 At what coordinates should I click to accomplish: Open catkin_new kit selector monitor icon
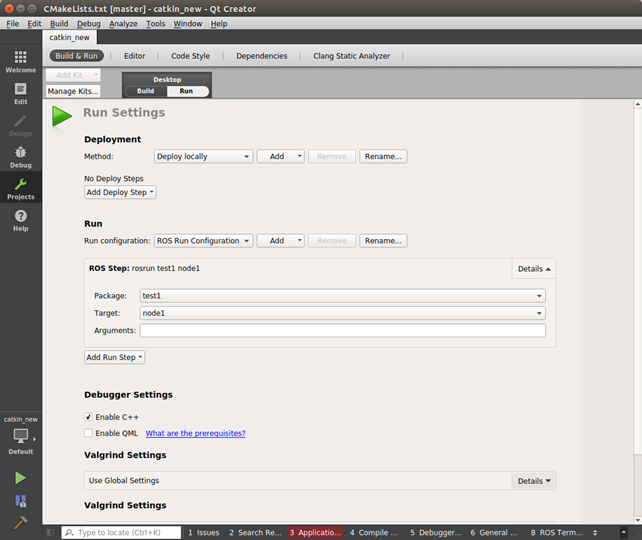[x=20, y=436]
